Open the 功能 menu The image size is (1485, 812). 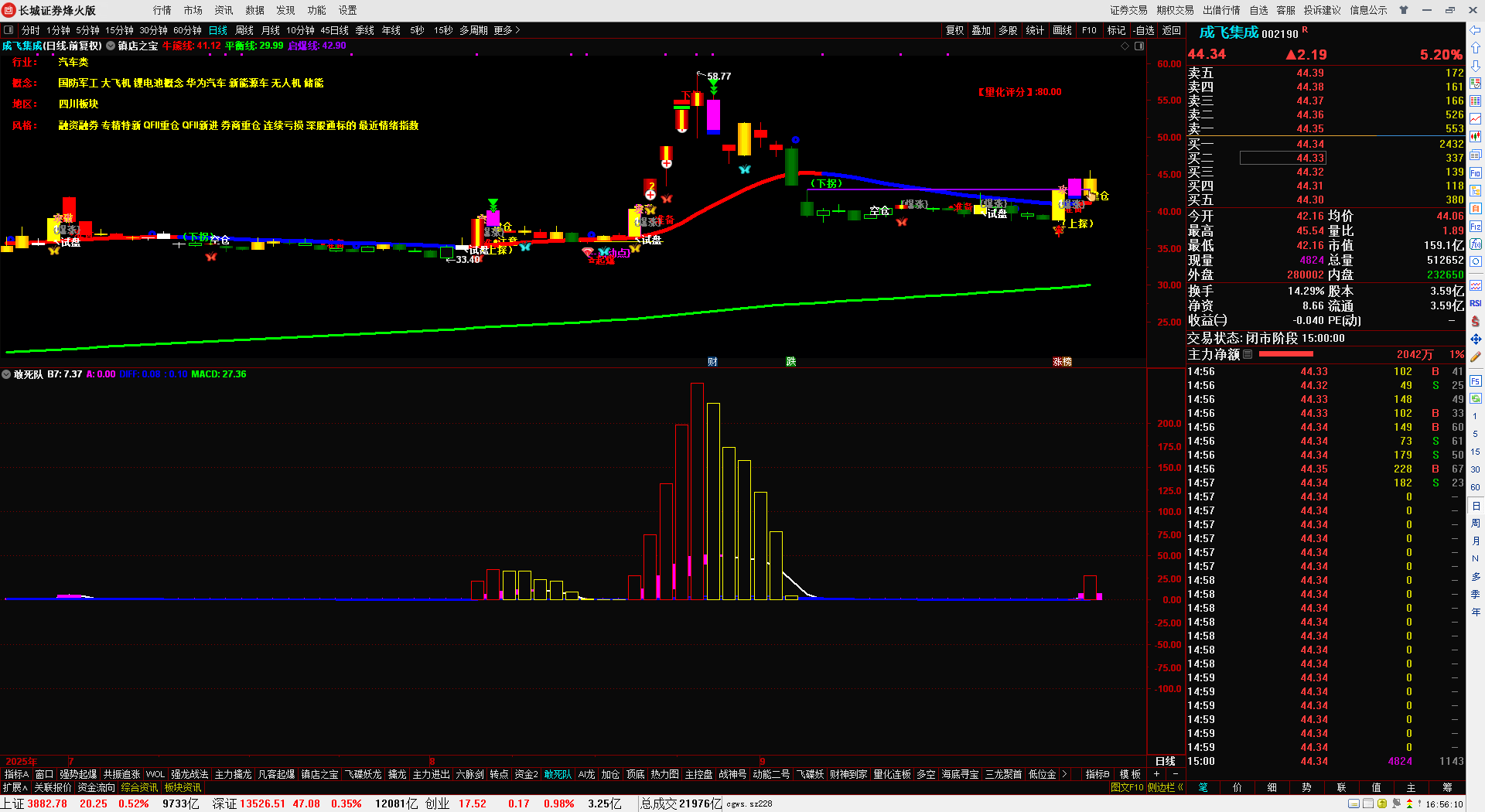(x=317, y=10)
